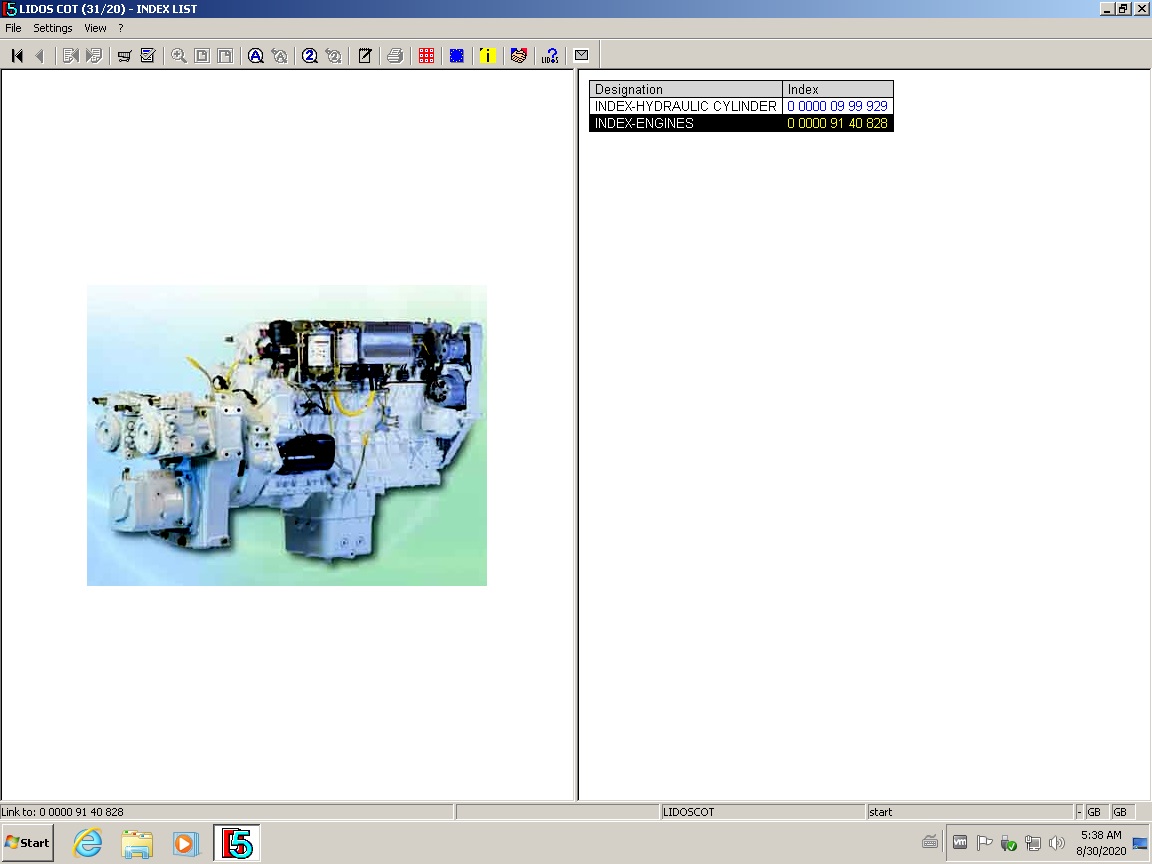Viewport: 1152px width, 864px height.
Task: Click the blue EU flag toolbar icon
Action: point(457,56)
